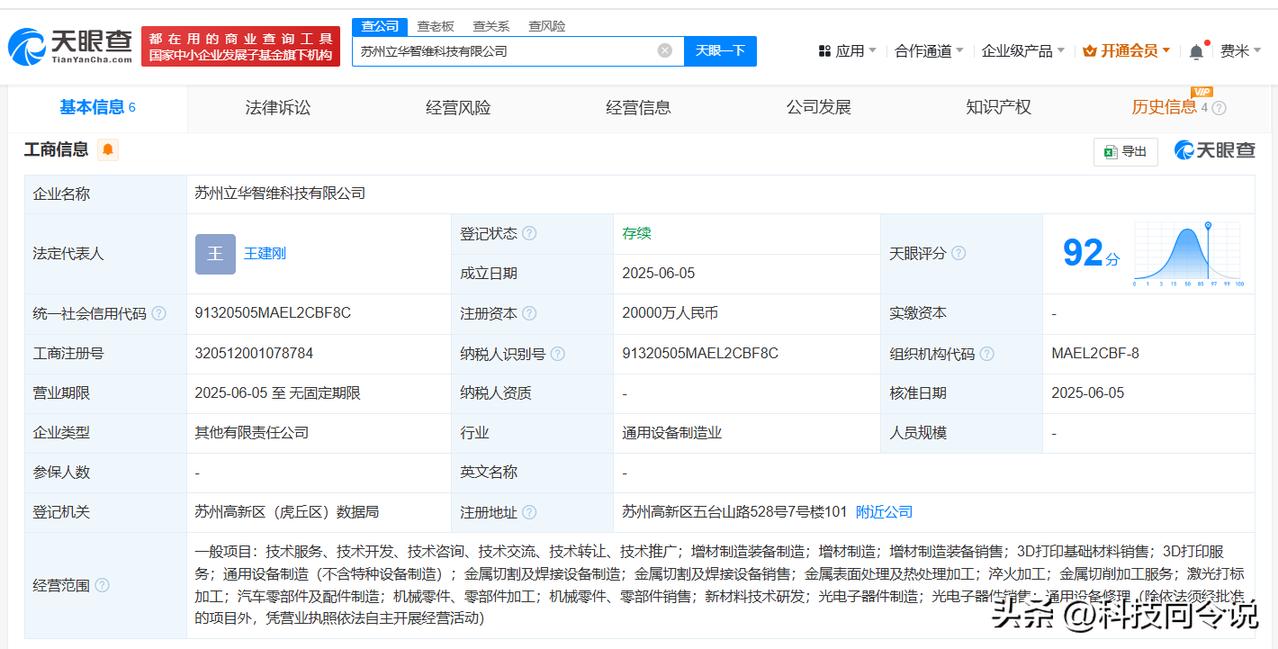
Task: Click the help icon beside 纳税人识别号
Action: [558, 354]
